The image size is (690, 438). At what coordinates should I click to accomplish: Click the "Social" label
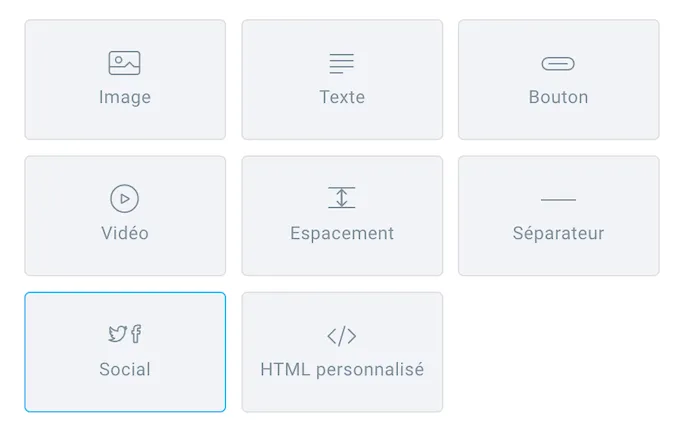pyautogui.click(x=125, y=369)
